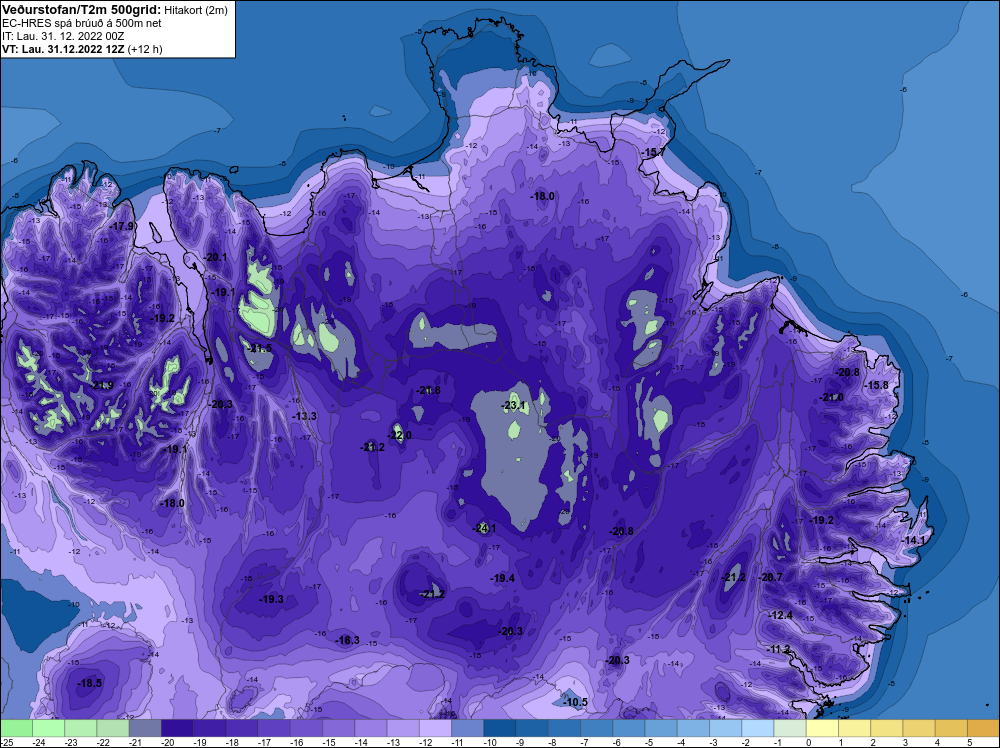This screenshot has height=748, width=1000.
Task: Click the bold -20.7 temperature label
Action: 770,578
